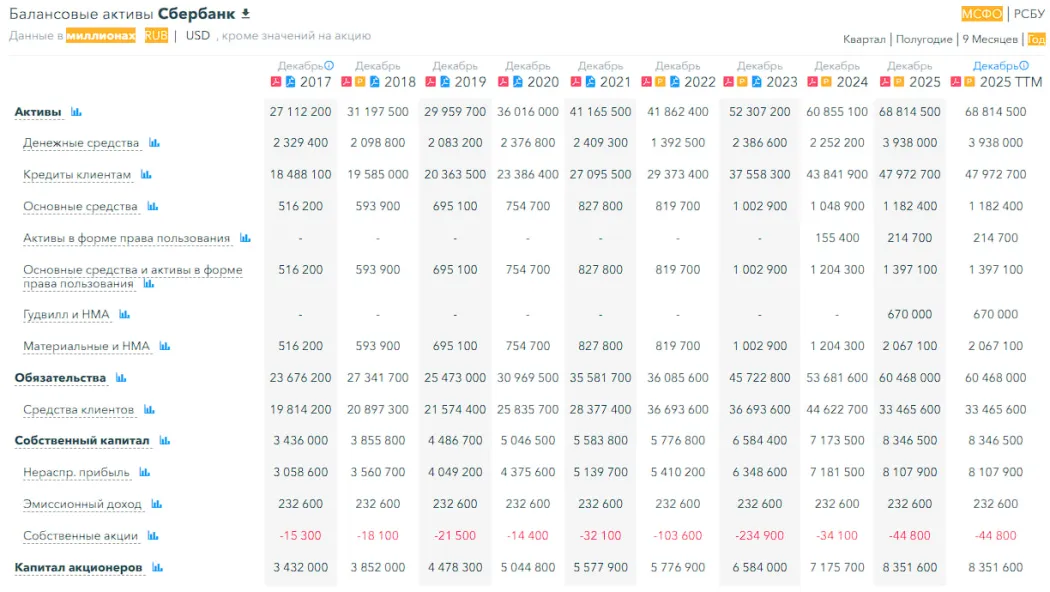Switch currency to USD
This screenshot has height=592, width=1050.
198,36
